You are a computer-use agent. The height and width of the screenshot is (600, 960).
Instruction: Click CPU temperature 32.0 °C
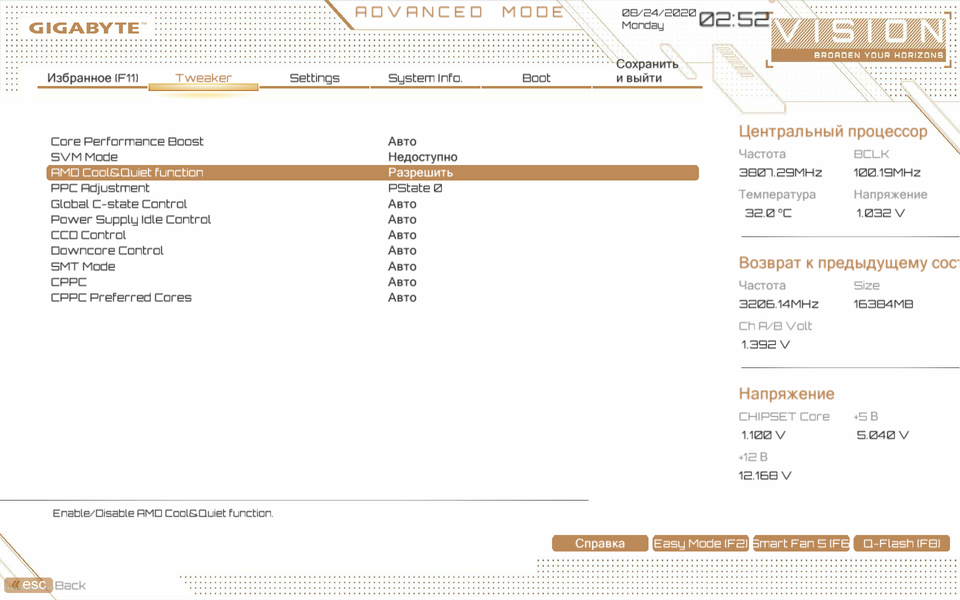tap(768, 213)
